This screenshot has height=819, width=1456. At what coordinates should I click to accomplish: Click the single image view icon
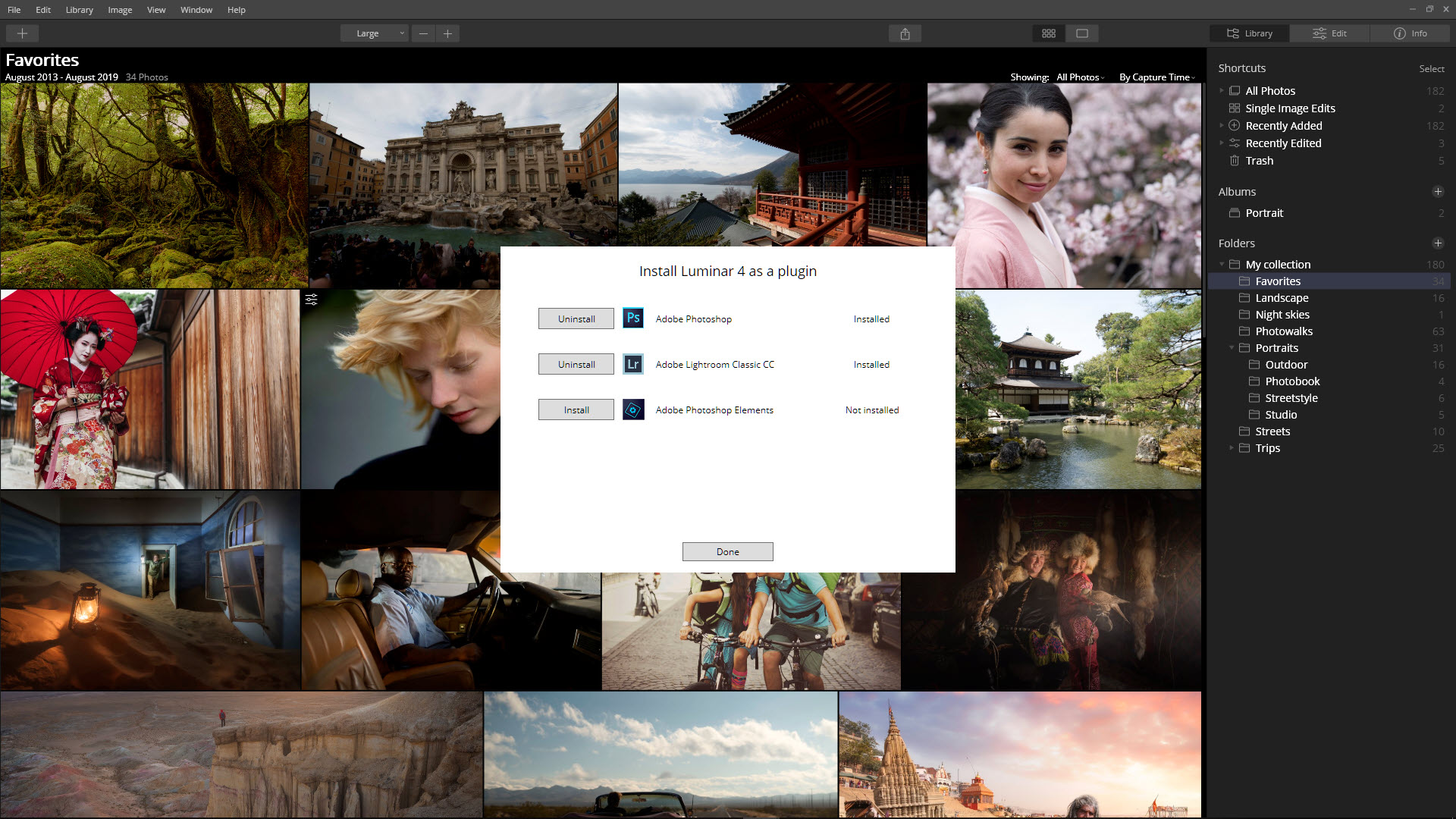pos(1082,33)
